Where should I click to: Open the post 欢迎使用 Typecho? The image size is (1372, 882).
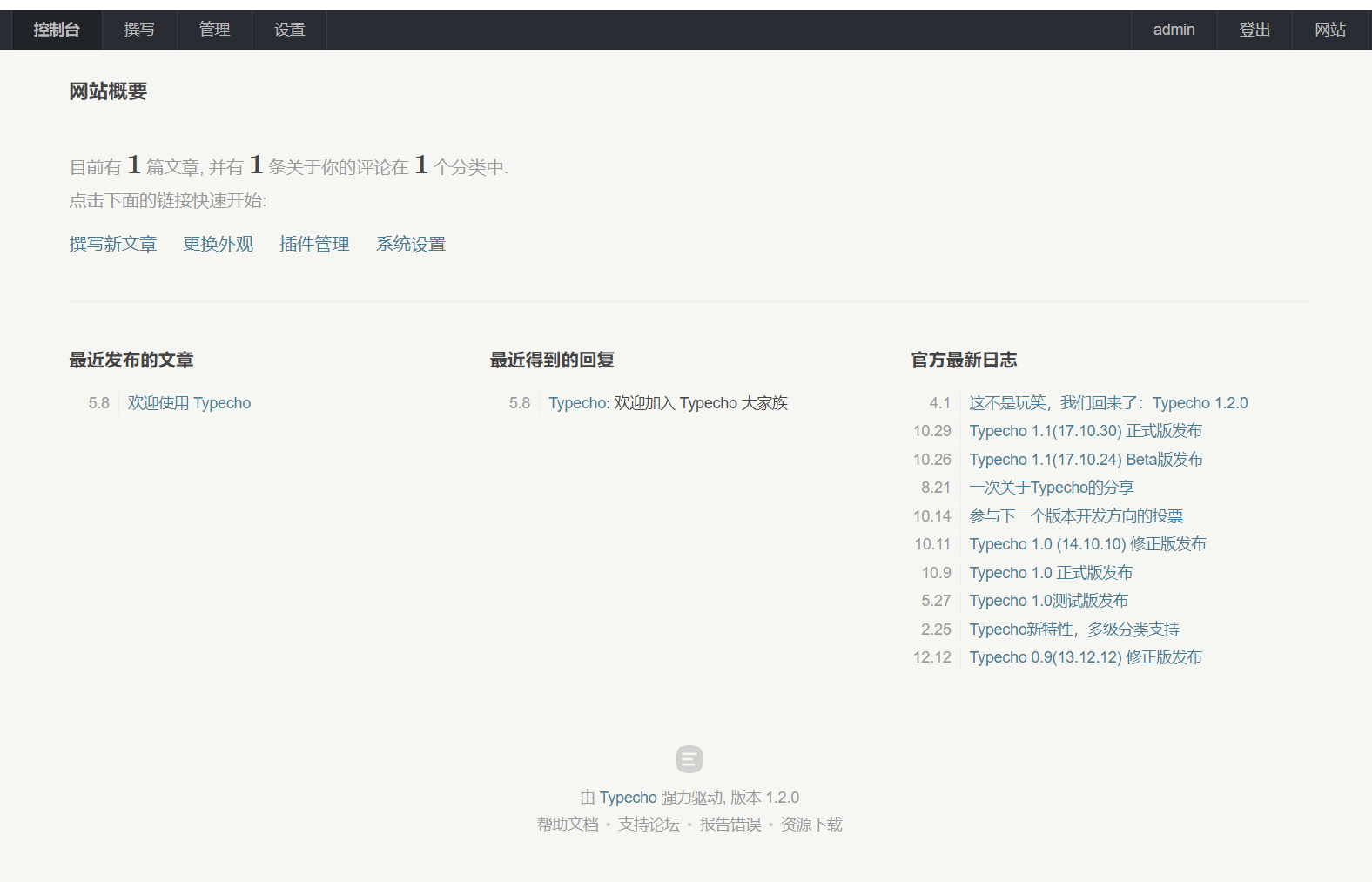point(189,403)
